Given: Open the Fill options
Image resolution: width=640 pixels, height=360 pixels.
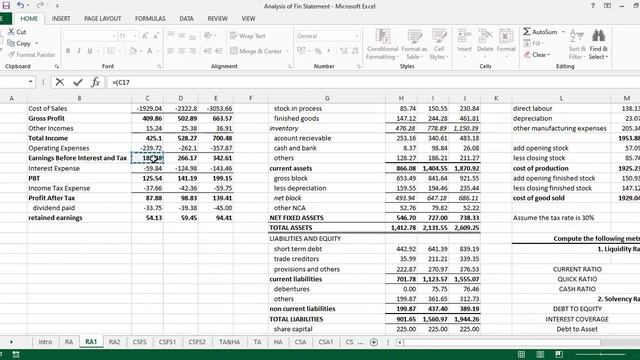Looking at the screenshot, I should point(533,43).
